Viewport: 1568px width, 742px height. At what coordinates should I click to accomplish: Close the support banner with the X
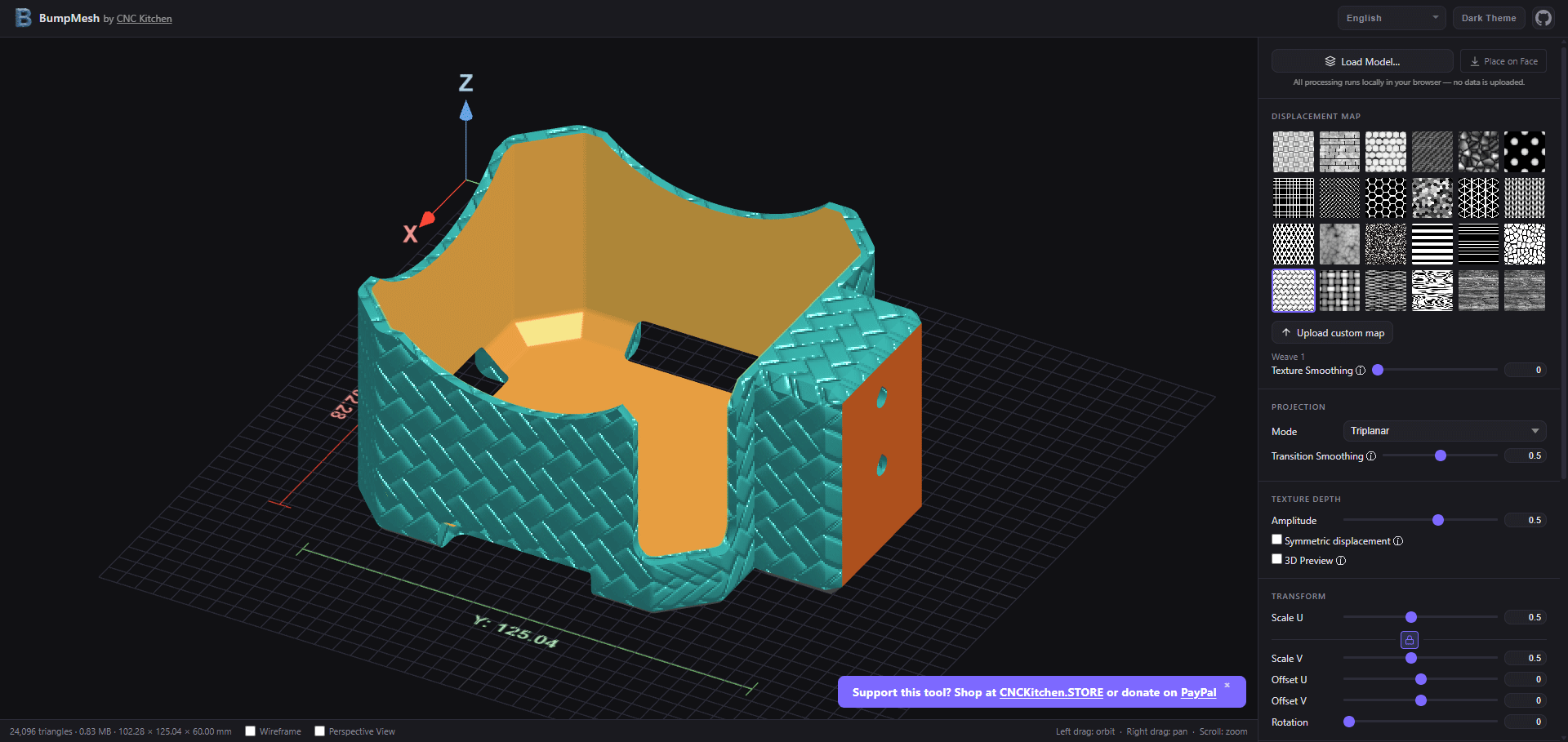coord(1227,685)
